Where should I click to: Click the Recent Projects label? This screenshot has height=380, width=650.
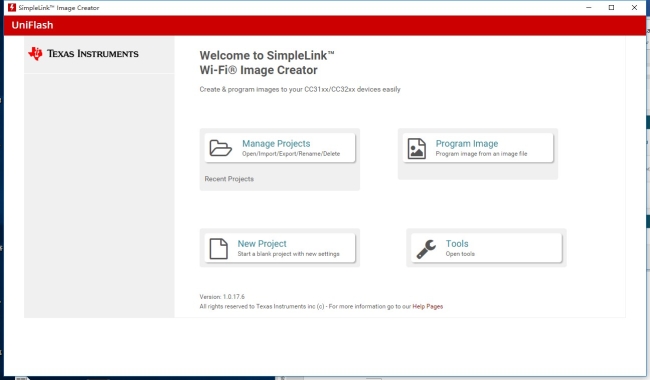[229, 179]
